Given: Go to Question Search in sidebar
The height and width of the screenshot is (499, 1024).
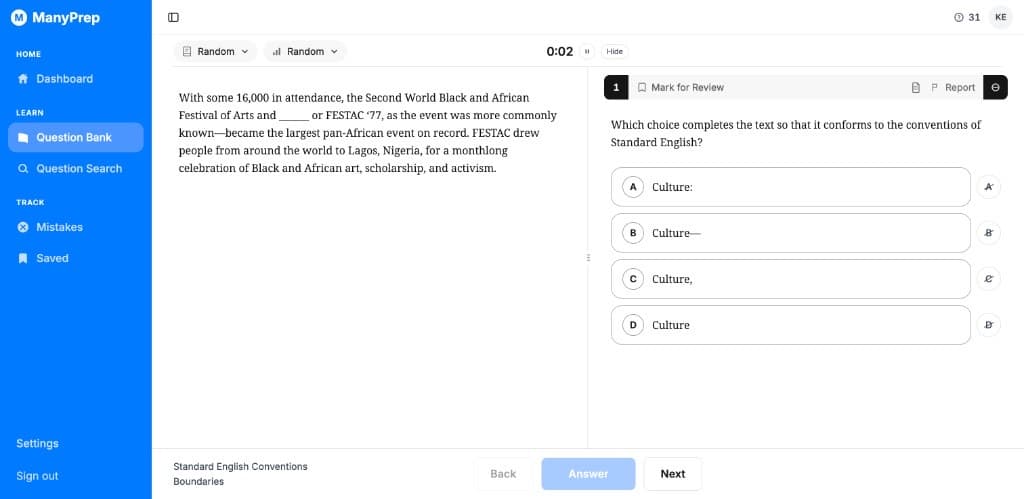Looking at the screenshot, I should [76, 169].
